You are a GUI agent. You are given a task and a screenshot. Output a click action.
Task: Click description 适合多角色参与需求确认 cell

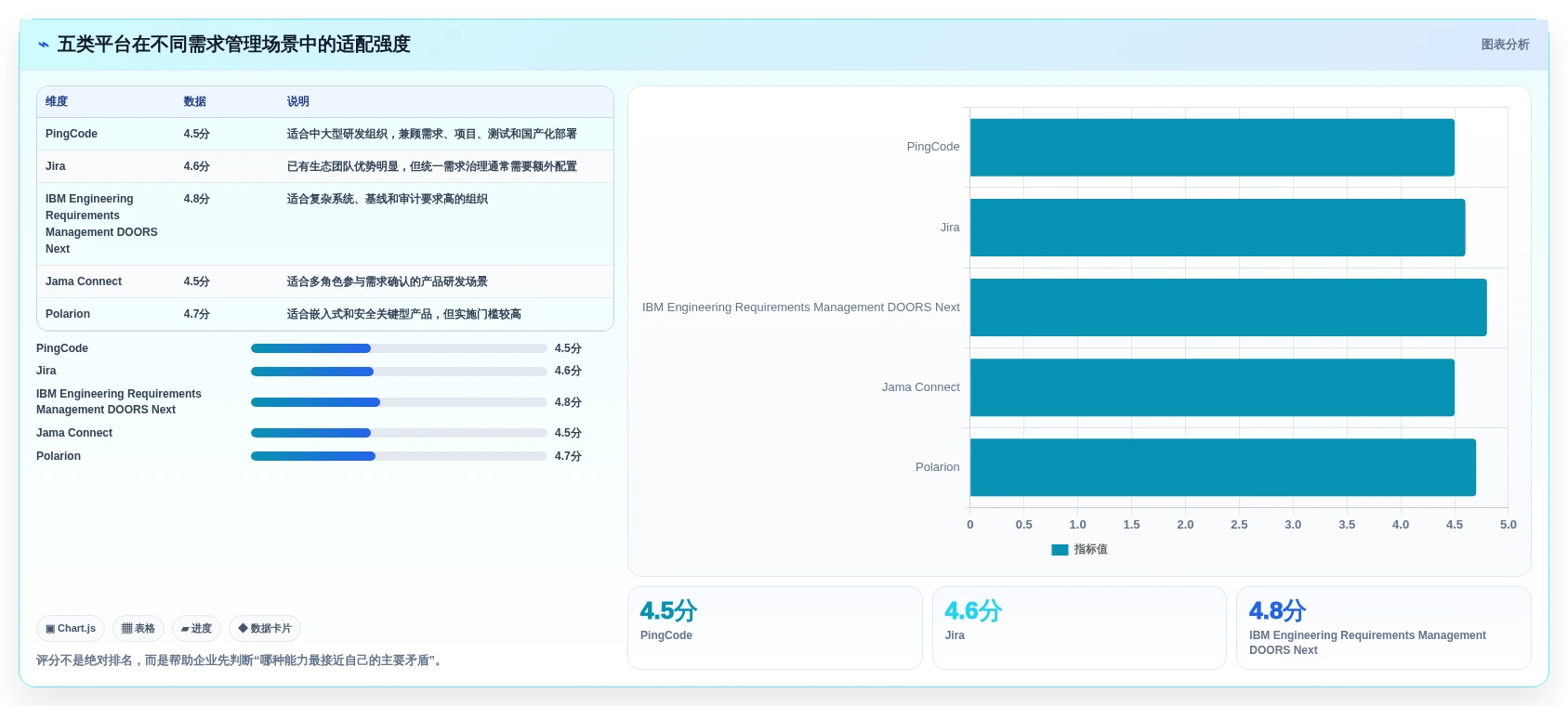click(x=388, y=281)
